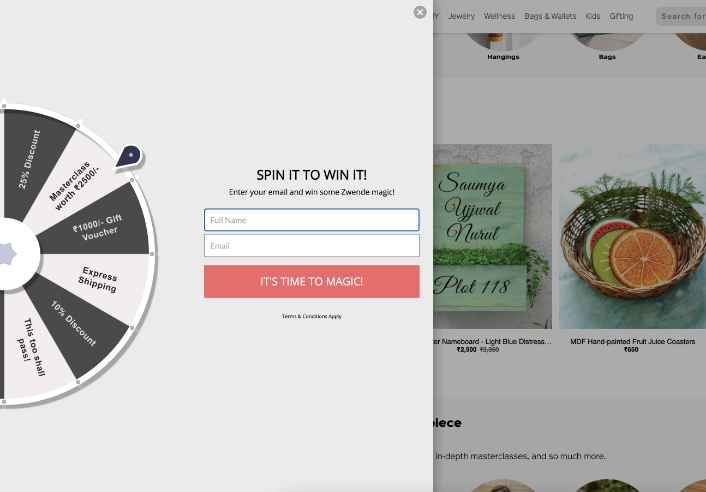
Task: Click the Email input field
Action: pyautogui.click(x=312, y=245)
